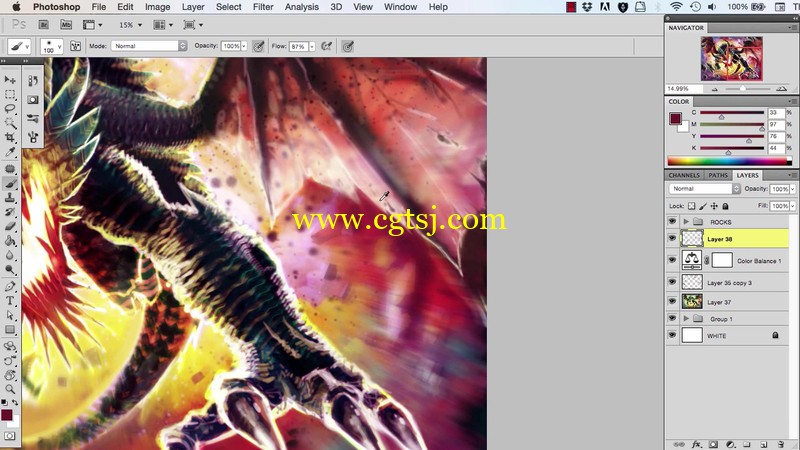Open the layer Fill dropdown arrow

[792, 206]
